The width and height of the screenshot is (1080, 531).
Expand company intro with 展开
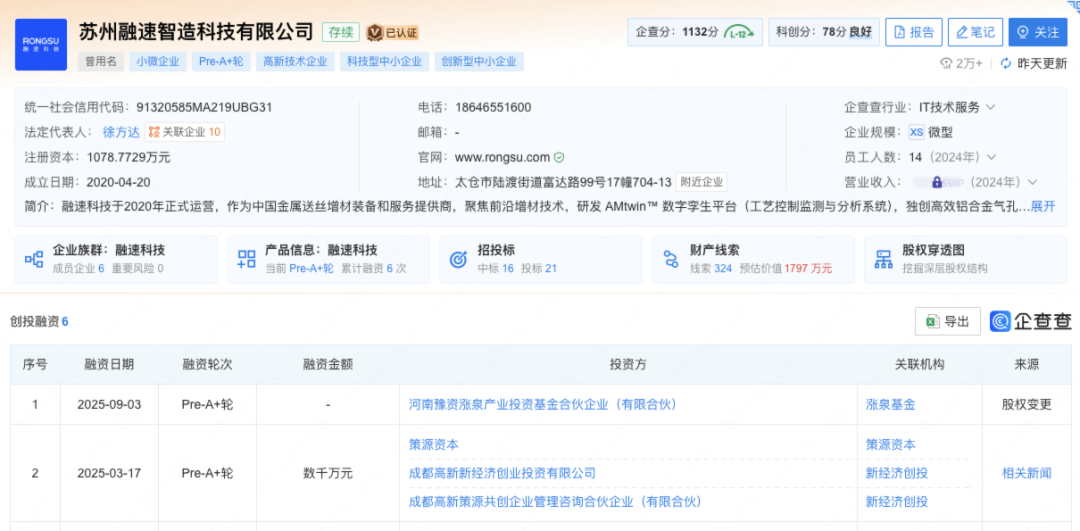coord(1043,206)
